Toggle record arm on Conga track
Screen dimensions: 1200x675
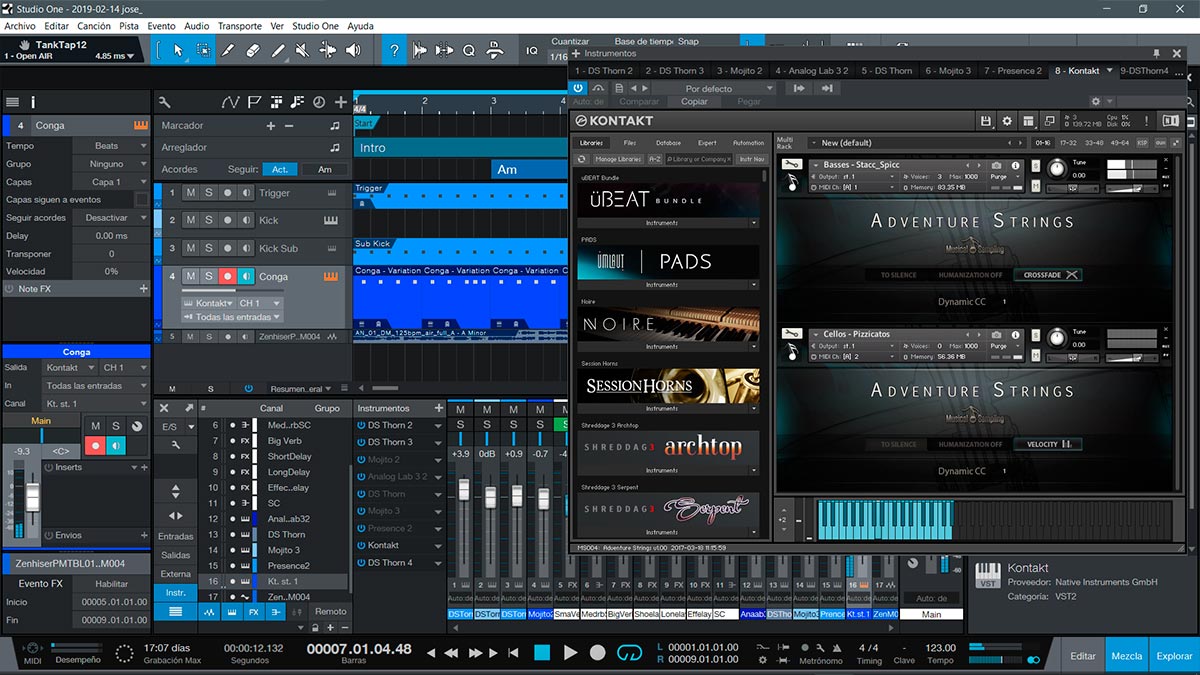pyautogui.click(x=228, y=276)
